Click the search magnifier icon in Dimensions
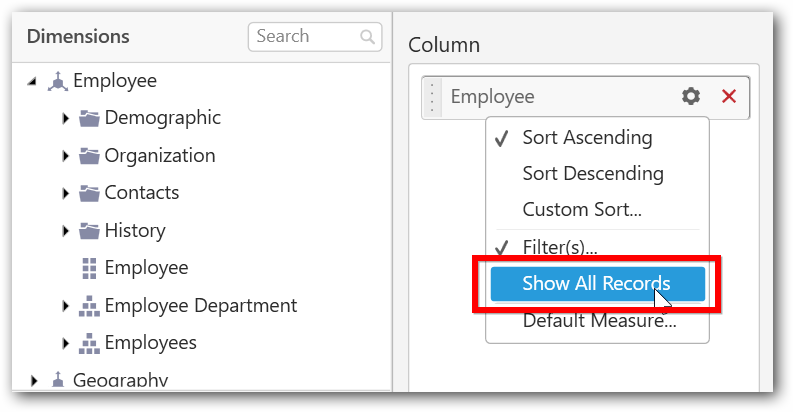The image size is (793, 412). (368, 37)
